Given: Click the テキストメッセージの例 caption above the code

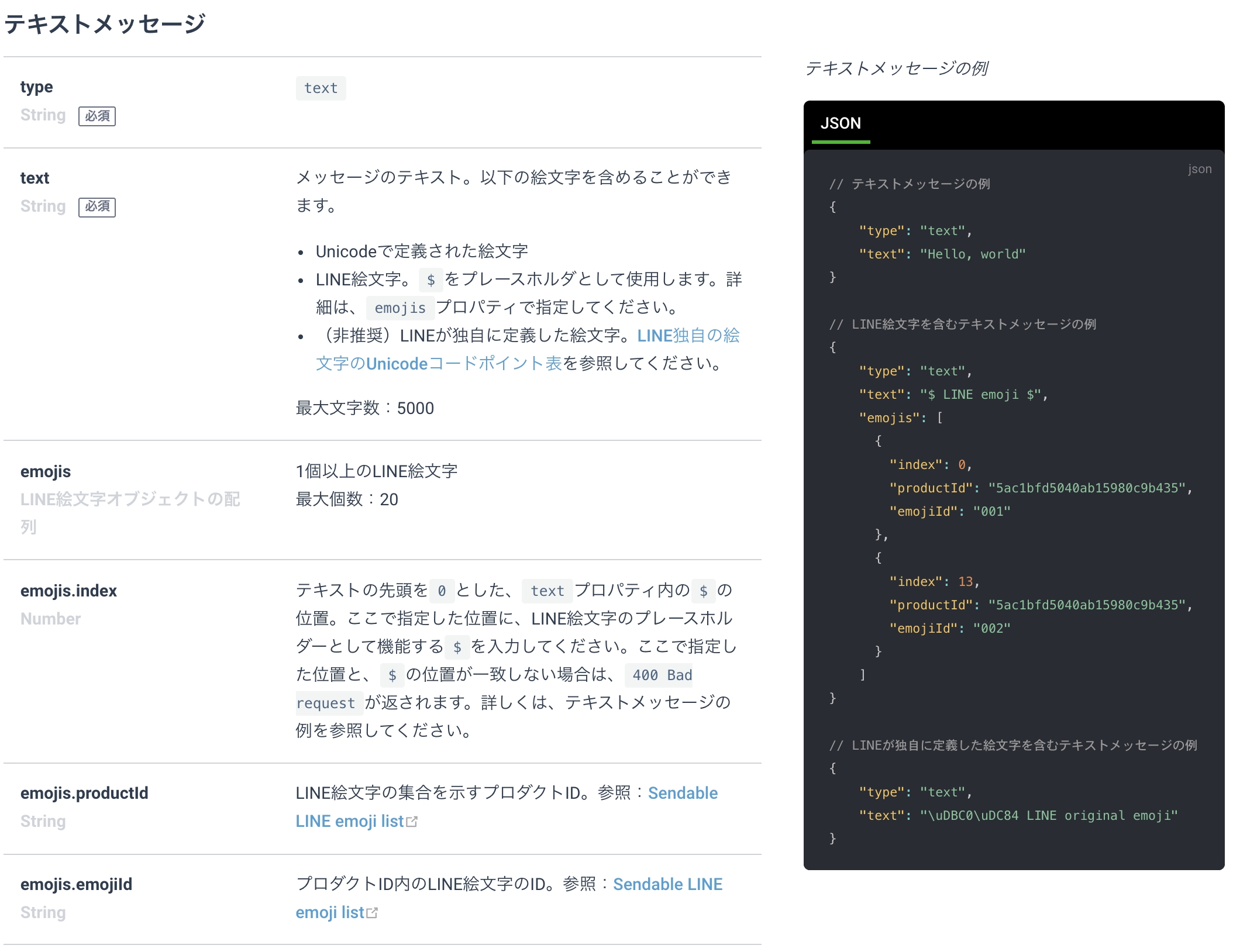Looking at the screenshot, I should (x=897, y=68).
